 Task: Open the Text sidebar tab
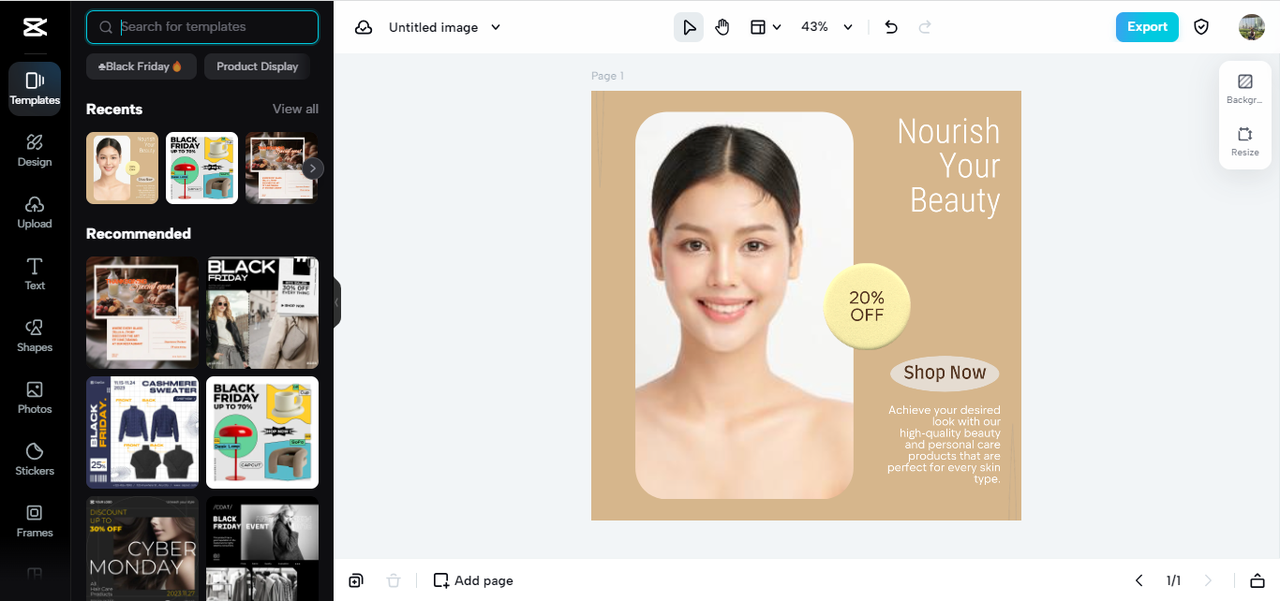coord(35,273)
